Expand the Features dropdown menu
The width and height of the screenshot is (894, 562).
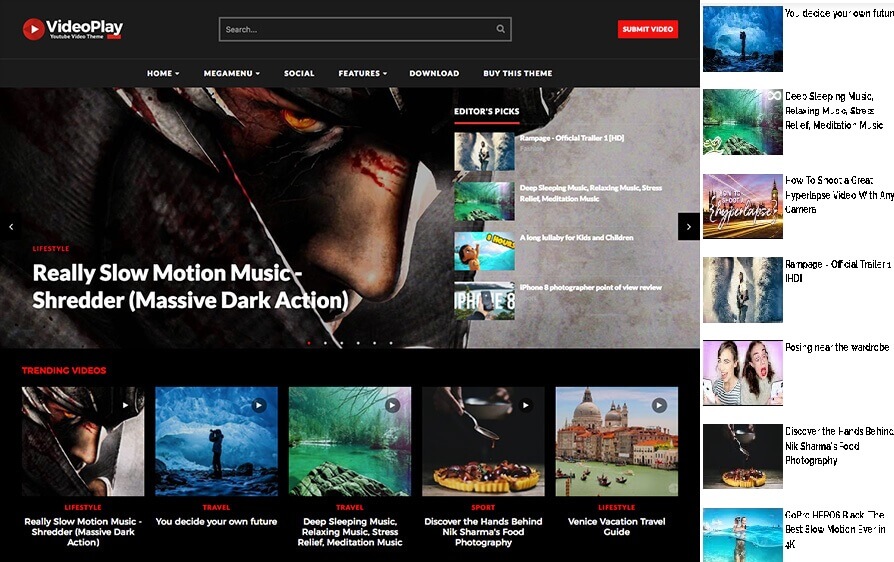tap(363, 73)
